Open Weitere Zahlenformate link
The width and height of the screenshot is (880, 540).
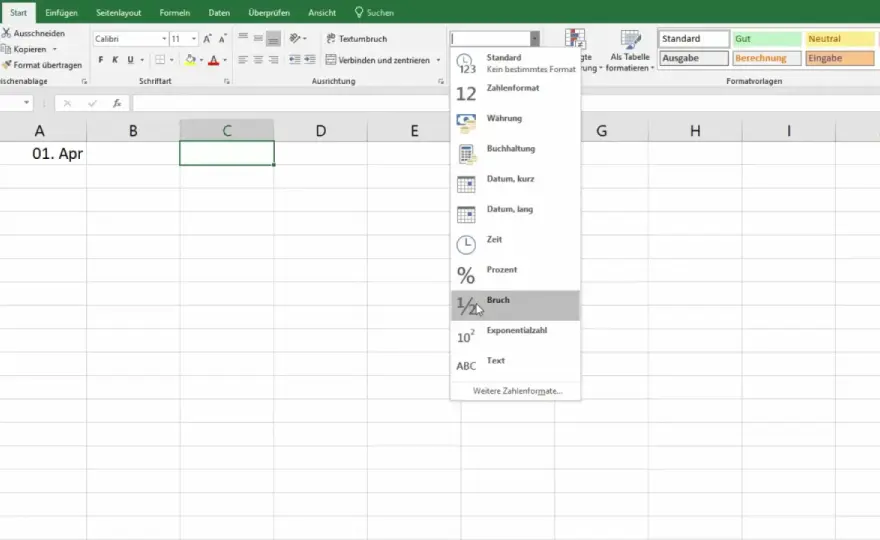517,391
